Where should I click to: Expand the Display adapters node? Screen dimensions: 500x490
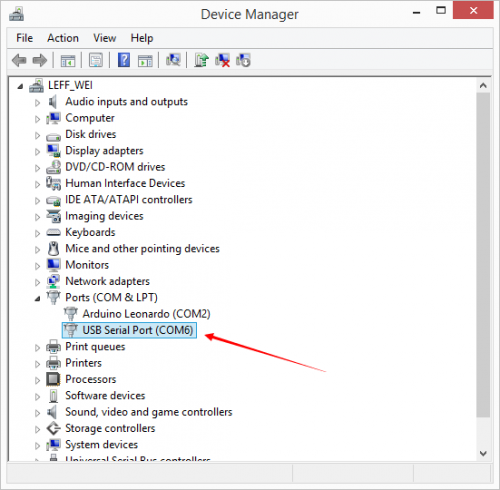37,151
